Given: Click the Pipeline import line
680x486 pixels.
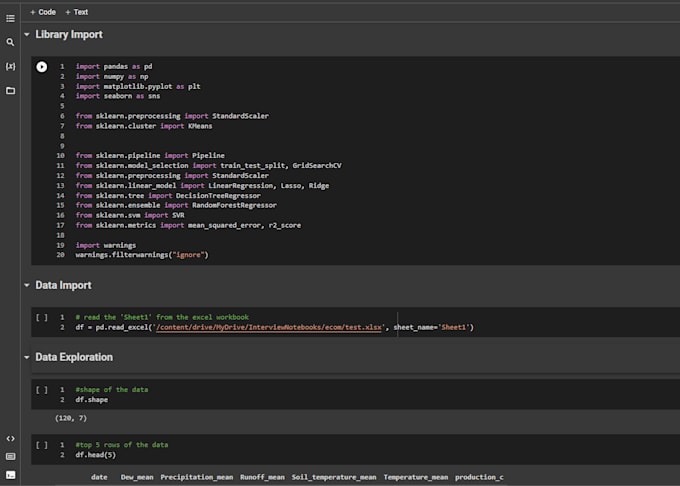Looking at the screenshot, I should tap(150, 155).
